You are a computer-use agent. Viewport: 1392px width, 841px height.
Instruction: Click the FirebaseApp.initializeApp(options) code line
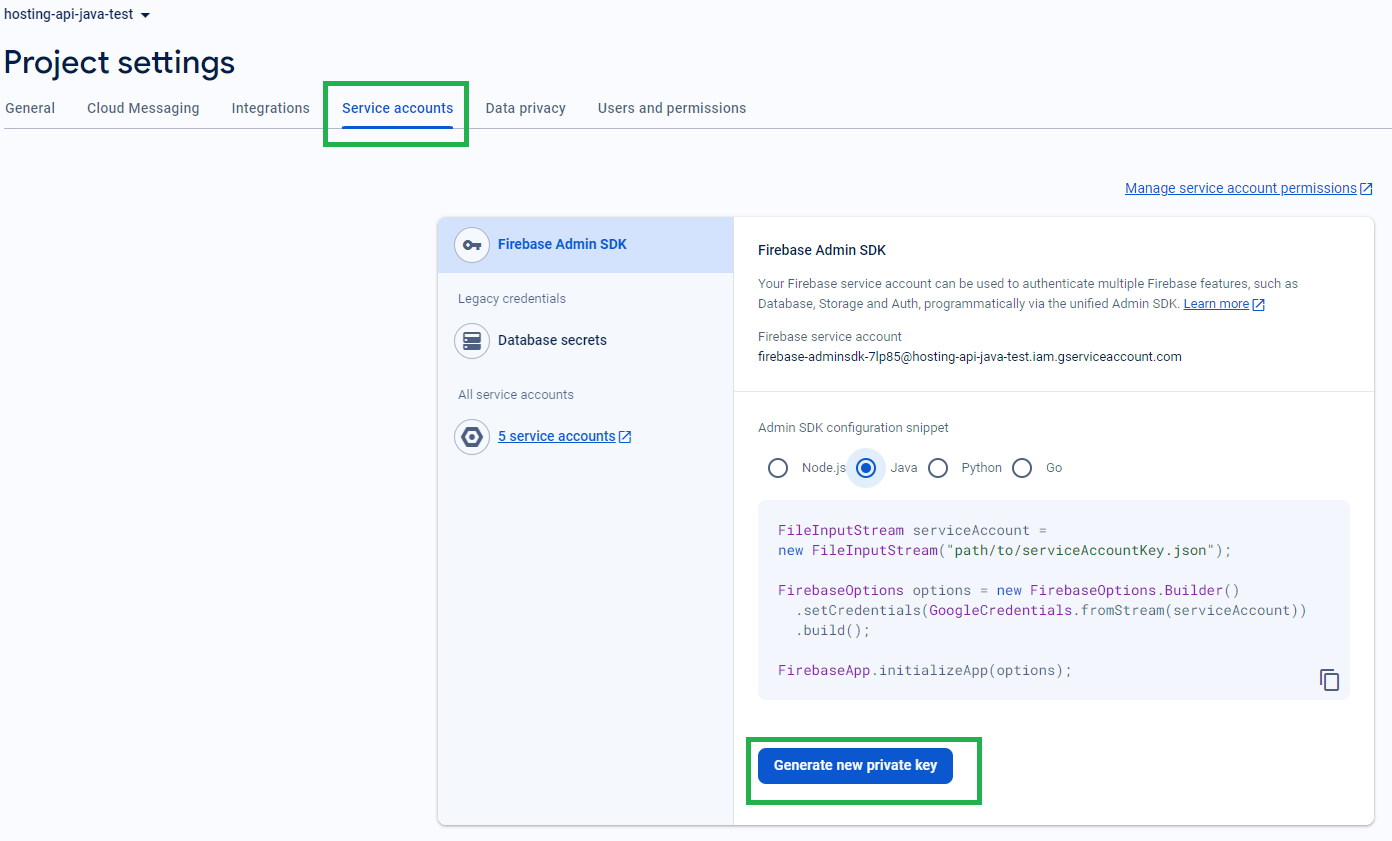(x=925, y=670)
